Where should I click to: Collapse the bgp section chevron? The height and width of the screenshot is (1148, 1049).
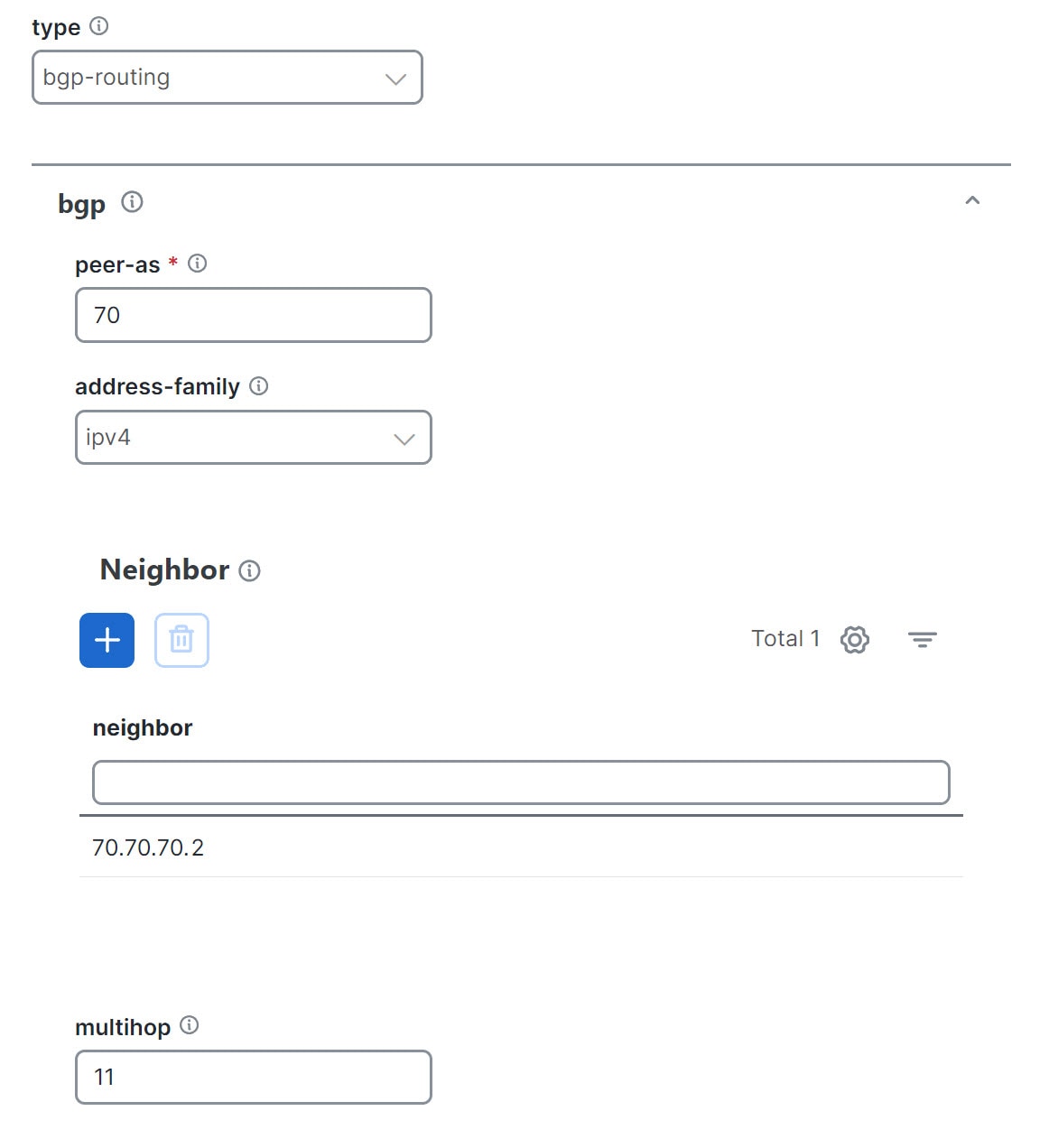point(972,200)
